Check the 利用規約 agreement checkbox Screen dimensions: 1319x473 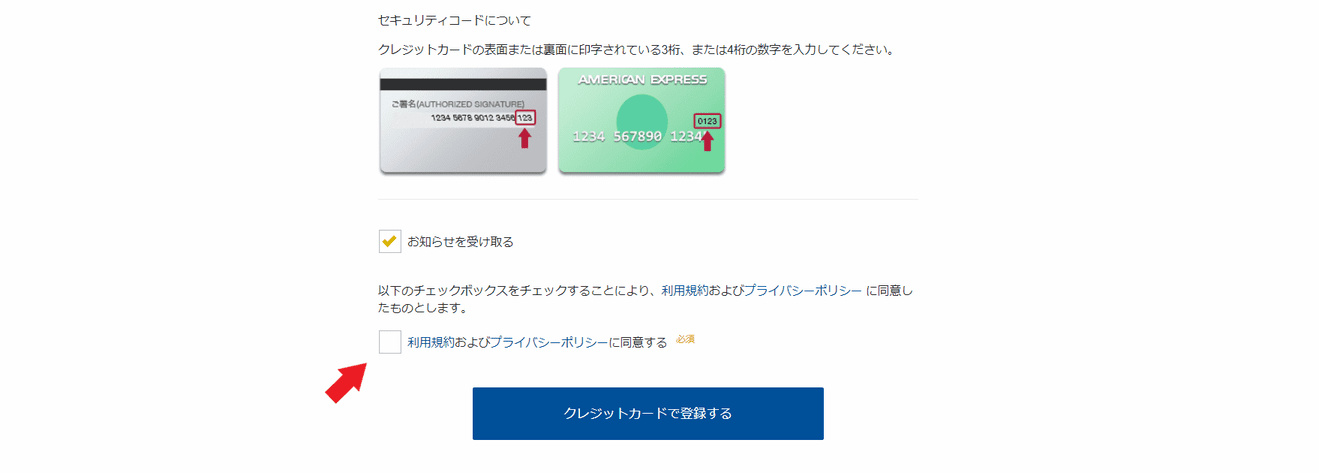390,342
